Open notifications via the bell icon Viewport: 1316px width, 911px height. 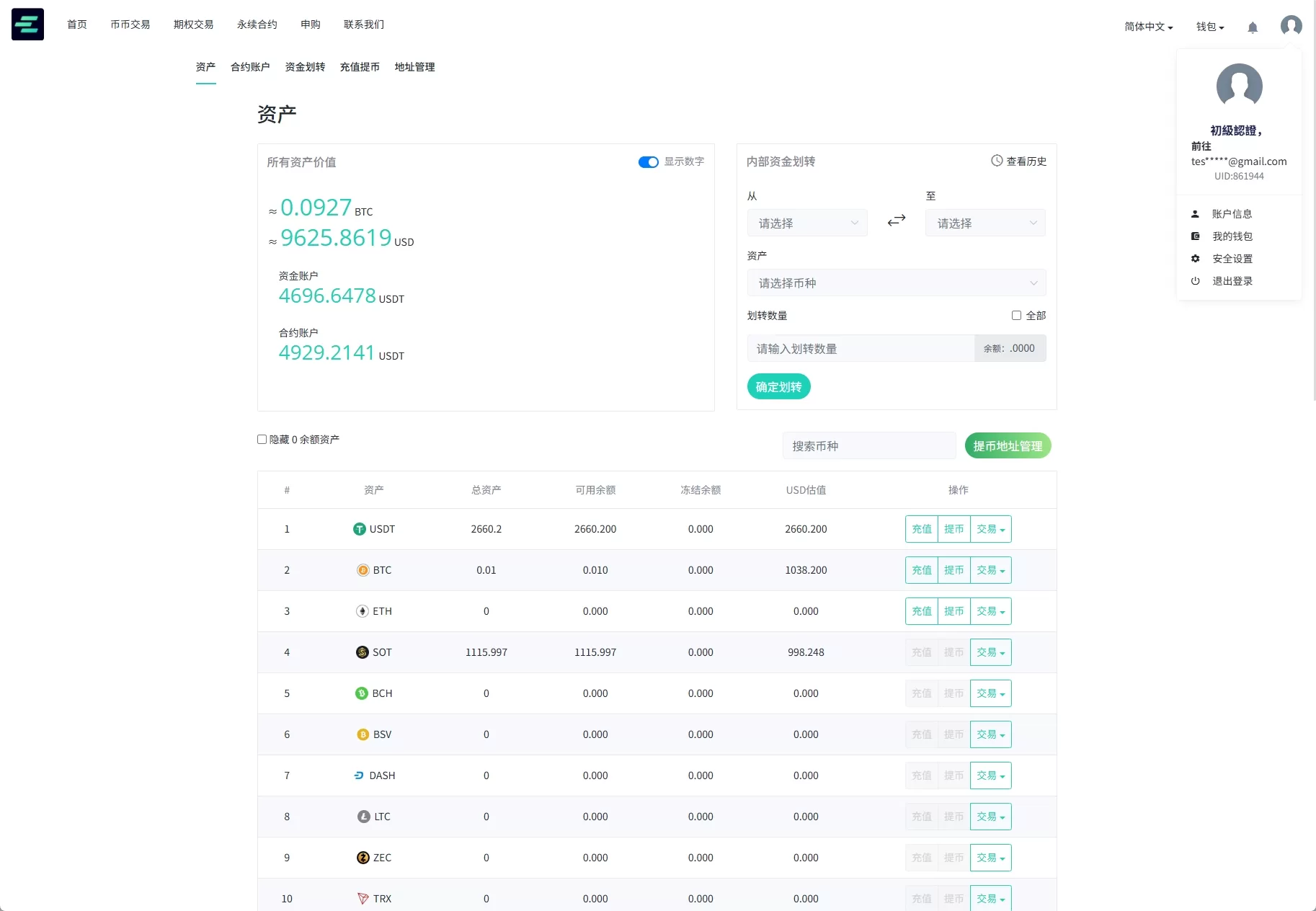click(x=1253, y=27)
